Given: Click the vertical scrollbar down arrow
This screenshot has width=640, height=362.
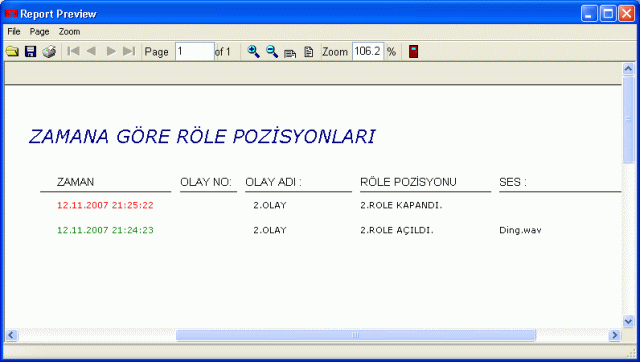Looking at the screenshot, I should (x=629, y=321).
